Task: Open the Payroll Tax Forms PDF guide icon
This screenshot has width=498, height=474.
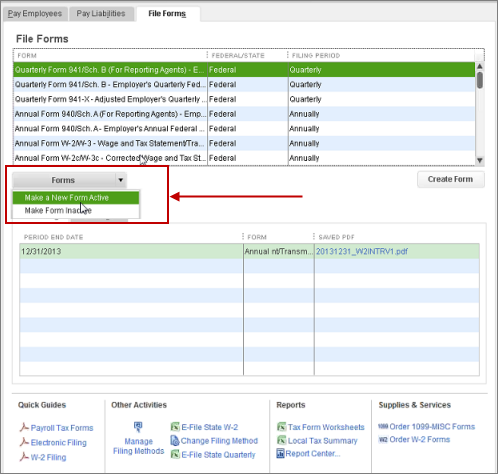Action: [24, 427]
